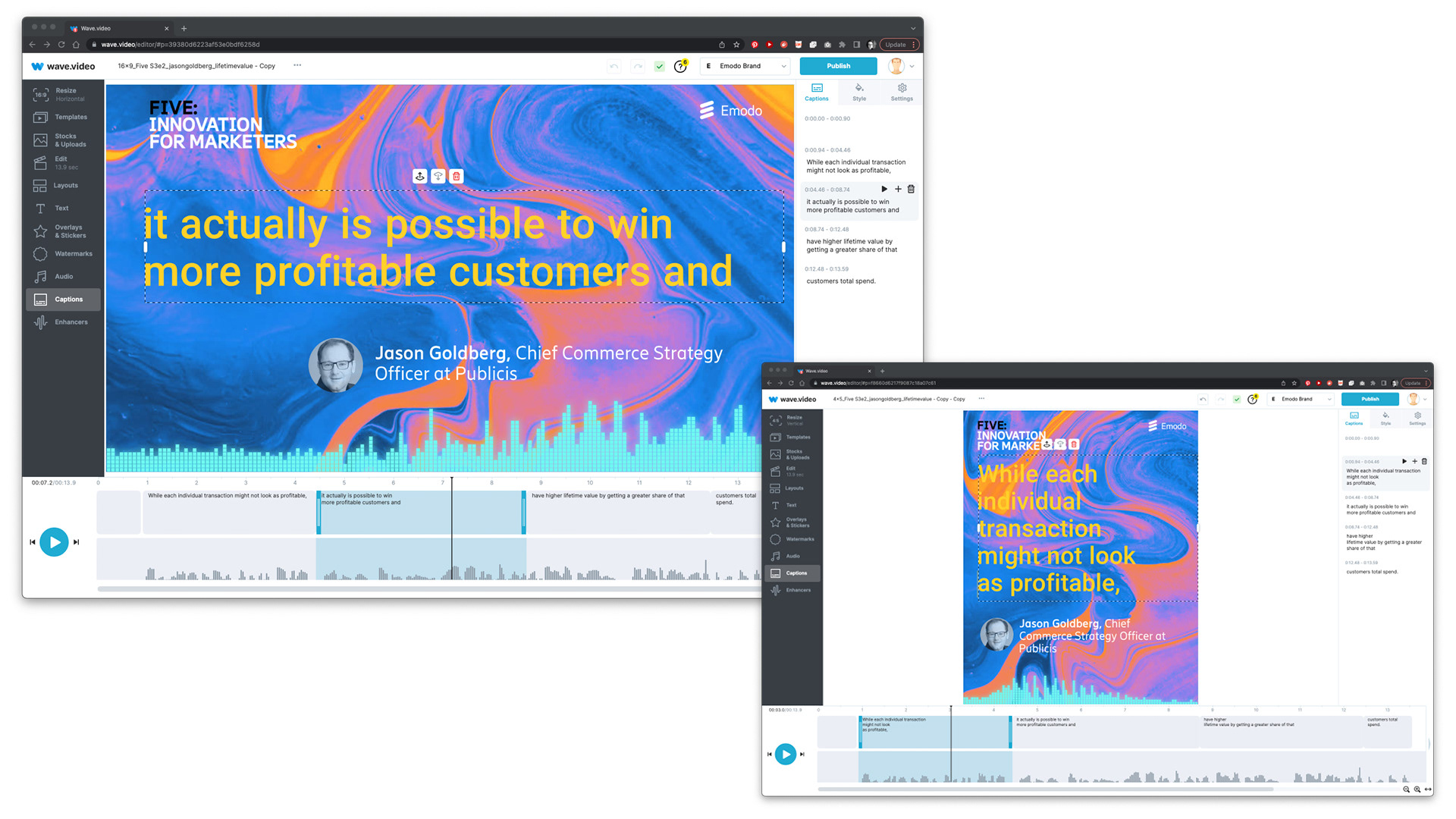Reload page in the large browser window

[x=61, y=45]
